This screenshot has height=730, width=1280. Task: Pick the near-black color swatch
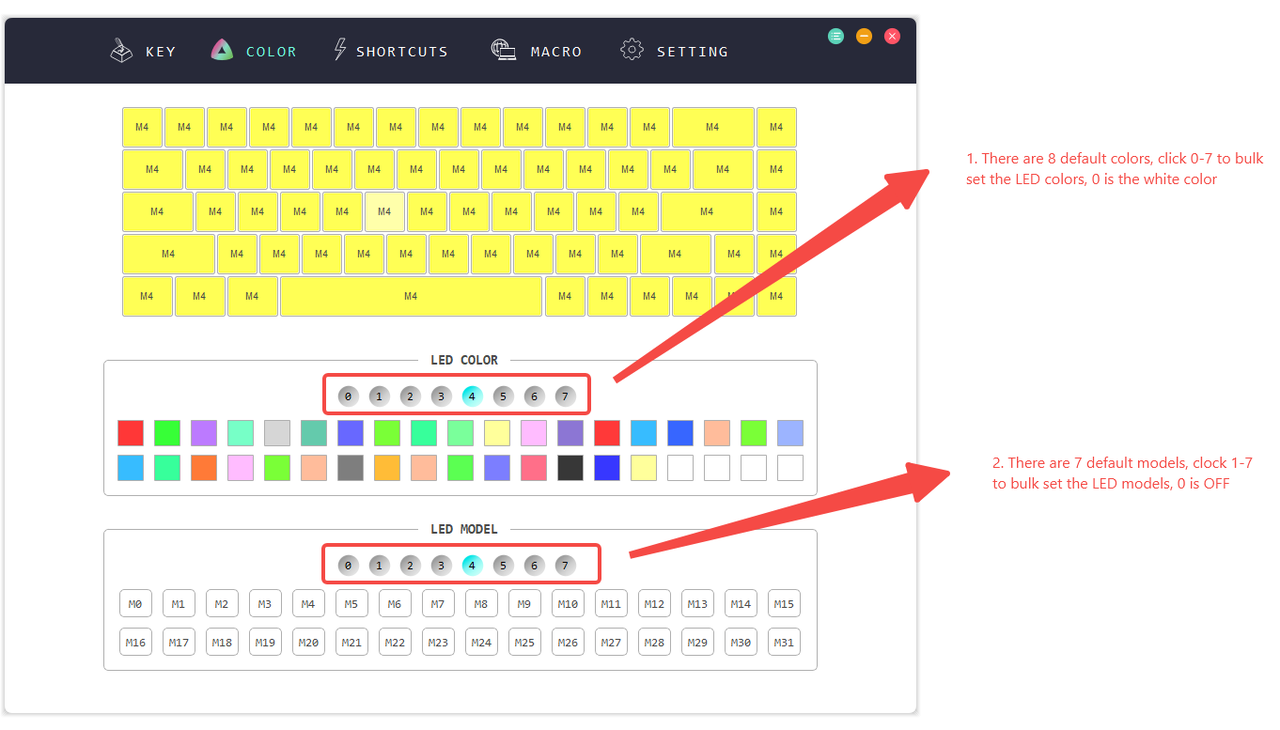point(570,468)
